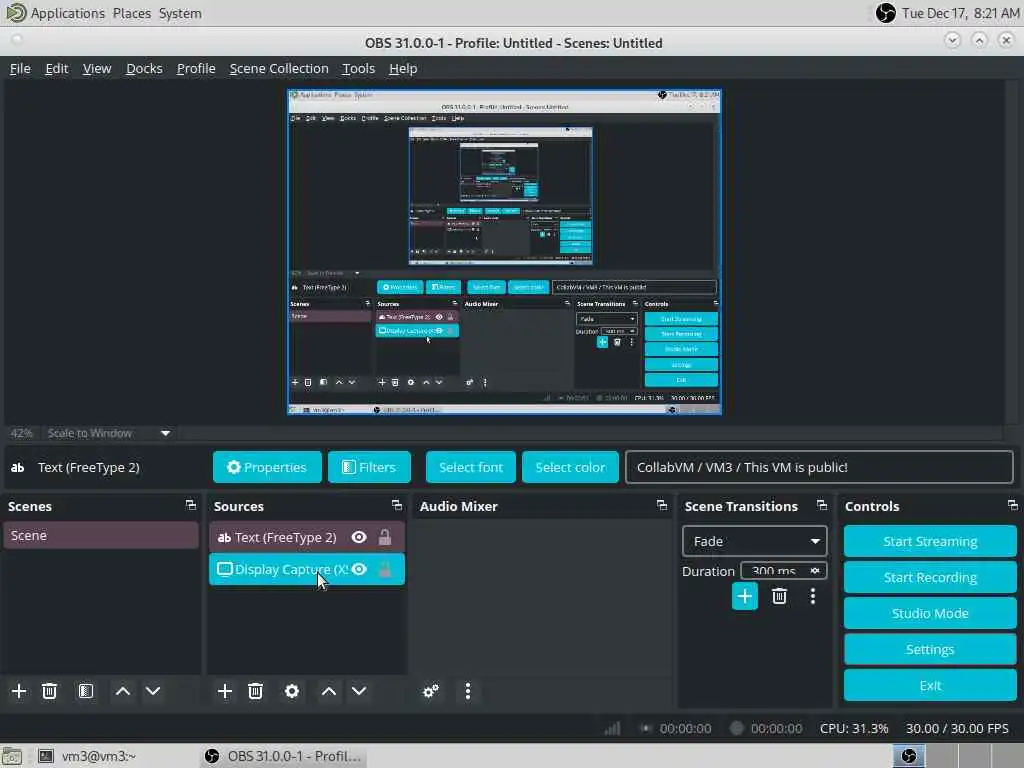Toggle visibility of the Text (FreeType 2) source
The height and width of the screenshot is (768, 1024).
point(359,537)
